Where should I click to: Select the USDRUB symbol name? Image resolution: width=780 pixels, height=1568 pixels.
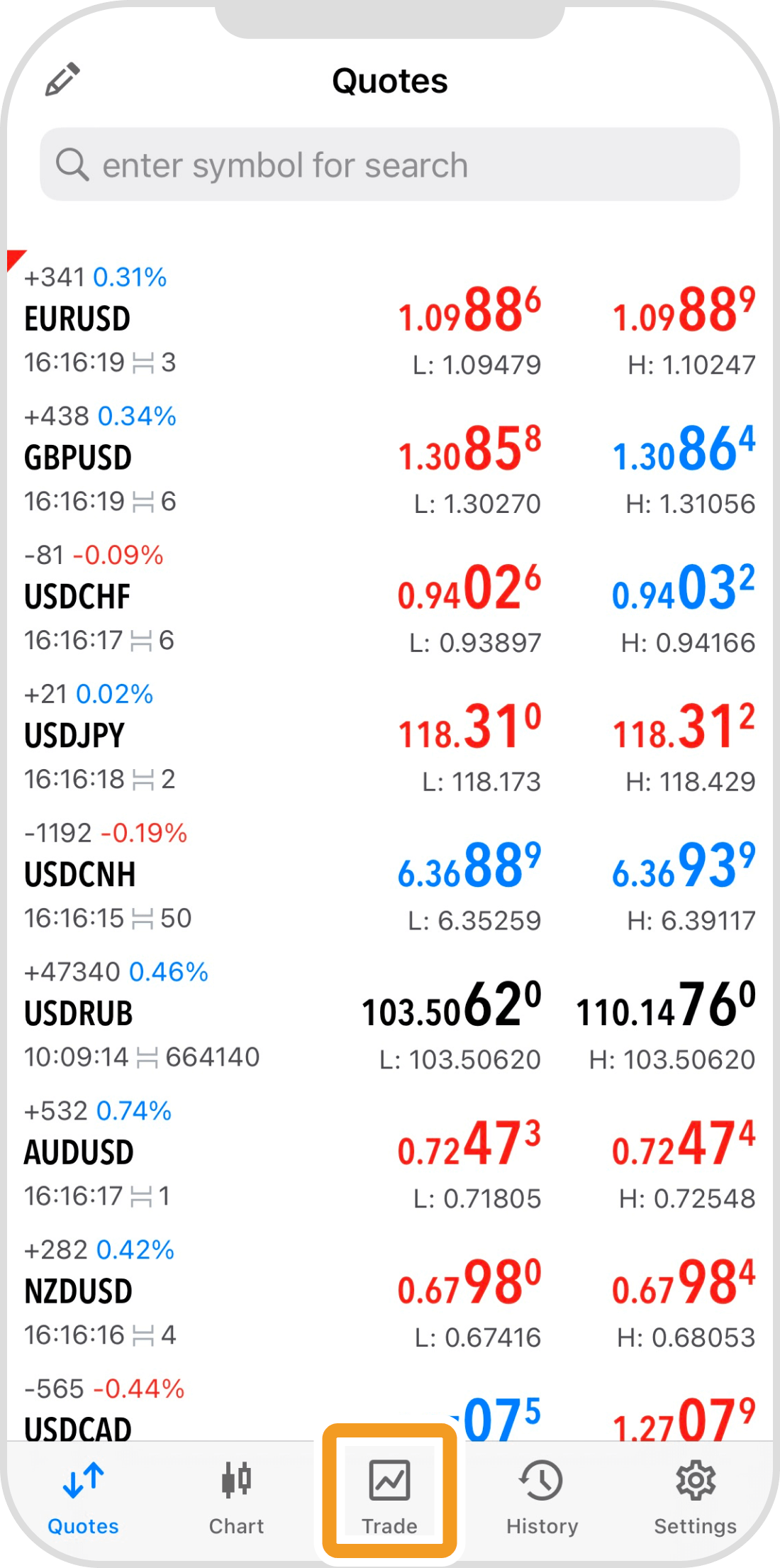point(79,1014)
